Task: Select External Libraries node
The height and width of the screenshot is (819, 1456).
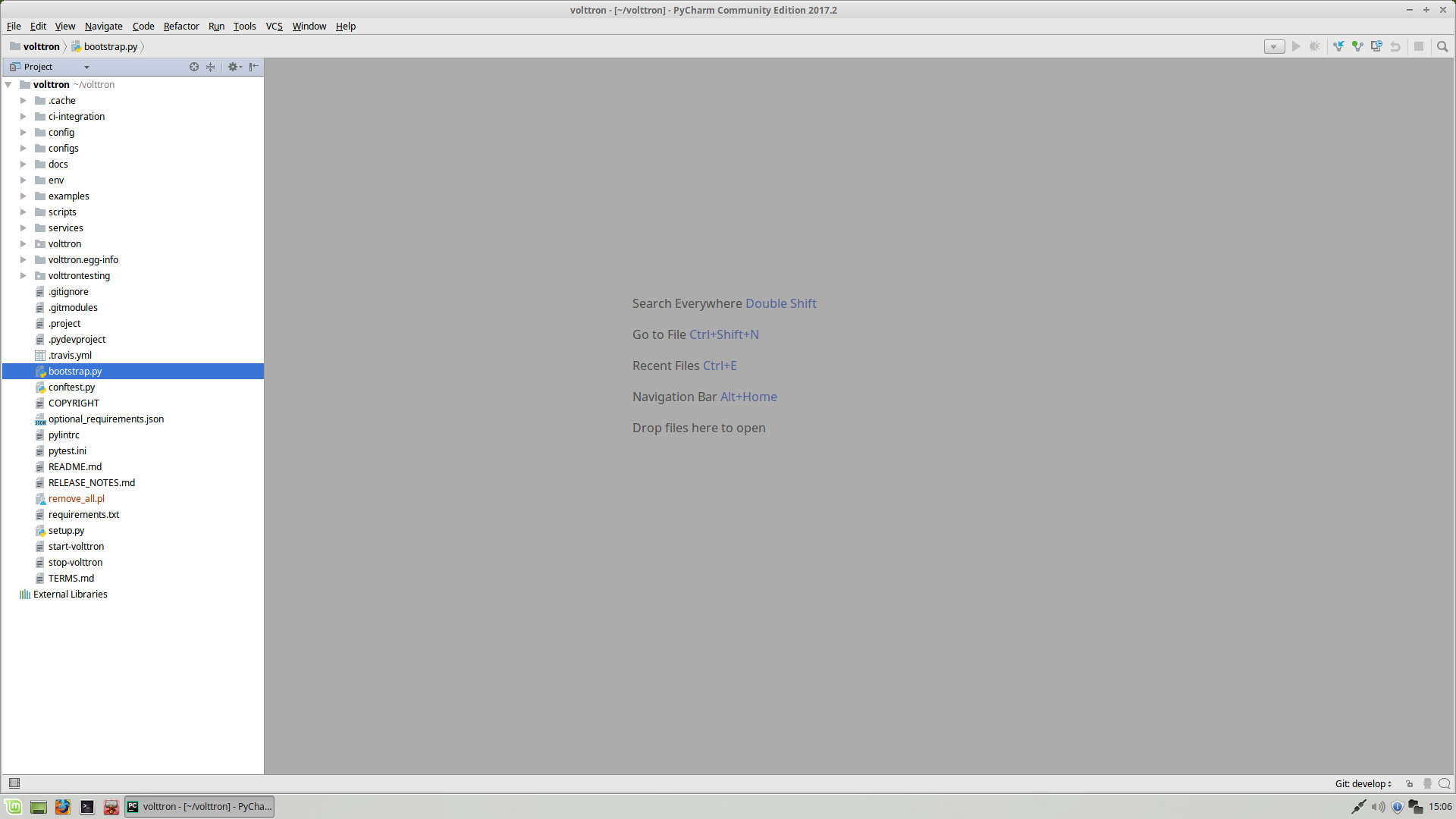Action: tap(71, 595)
